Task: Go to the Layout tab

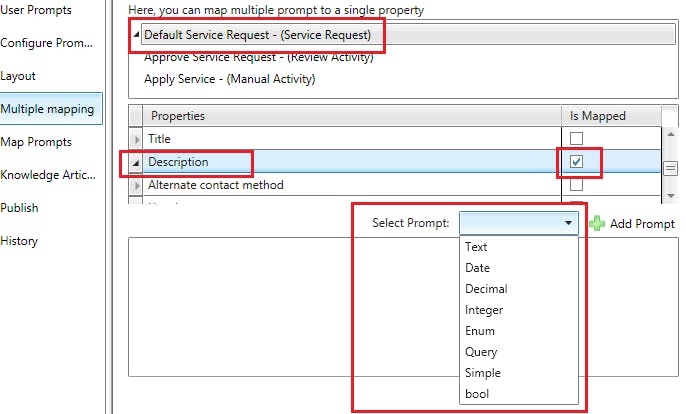Action: (18, 76)
